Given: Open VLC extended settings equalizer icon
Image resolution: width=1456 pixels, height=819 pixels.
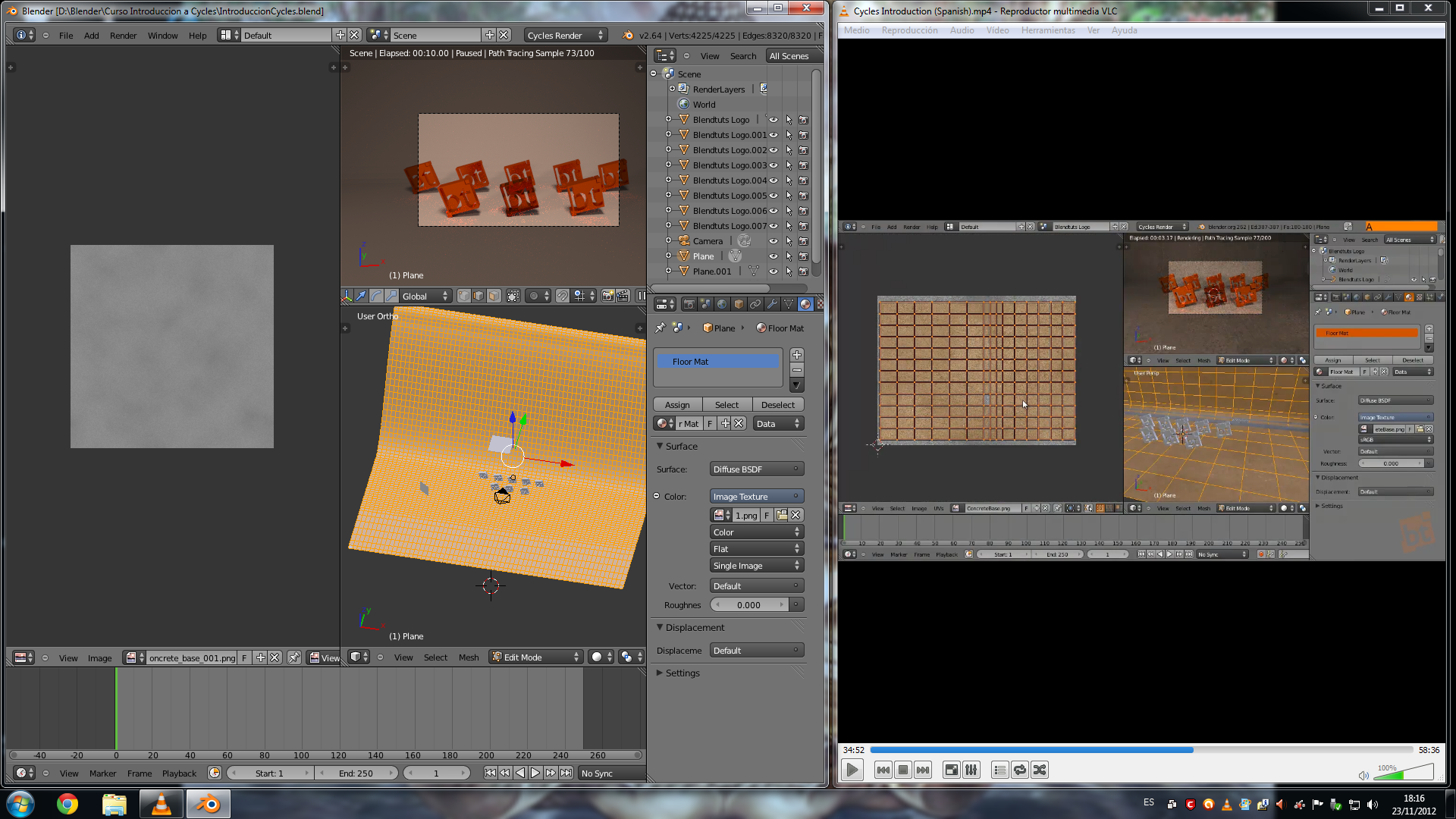Looking at the screenshot, I should pos(971,770).
